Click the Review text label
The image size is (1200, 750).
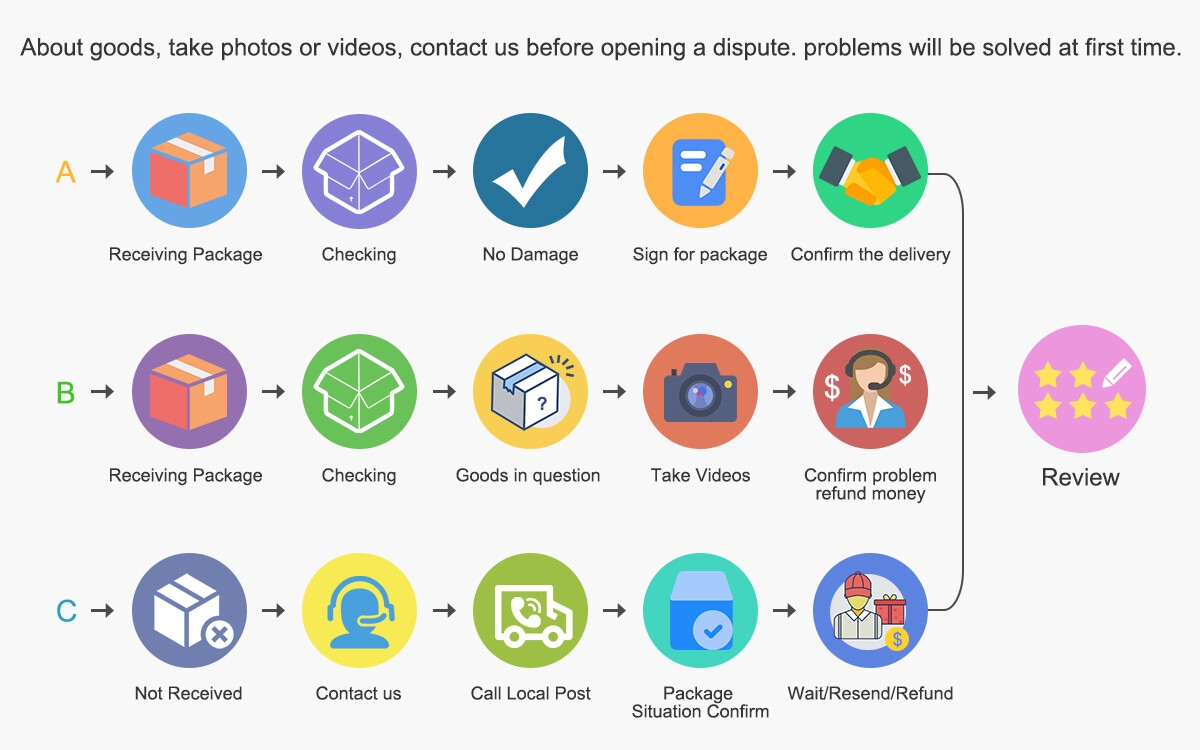click(1081, 477)
